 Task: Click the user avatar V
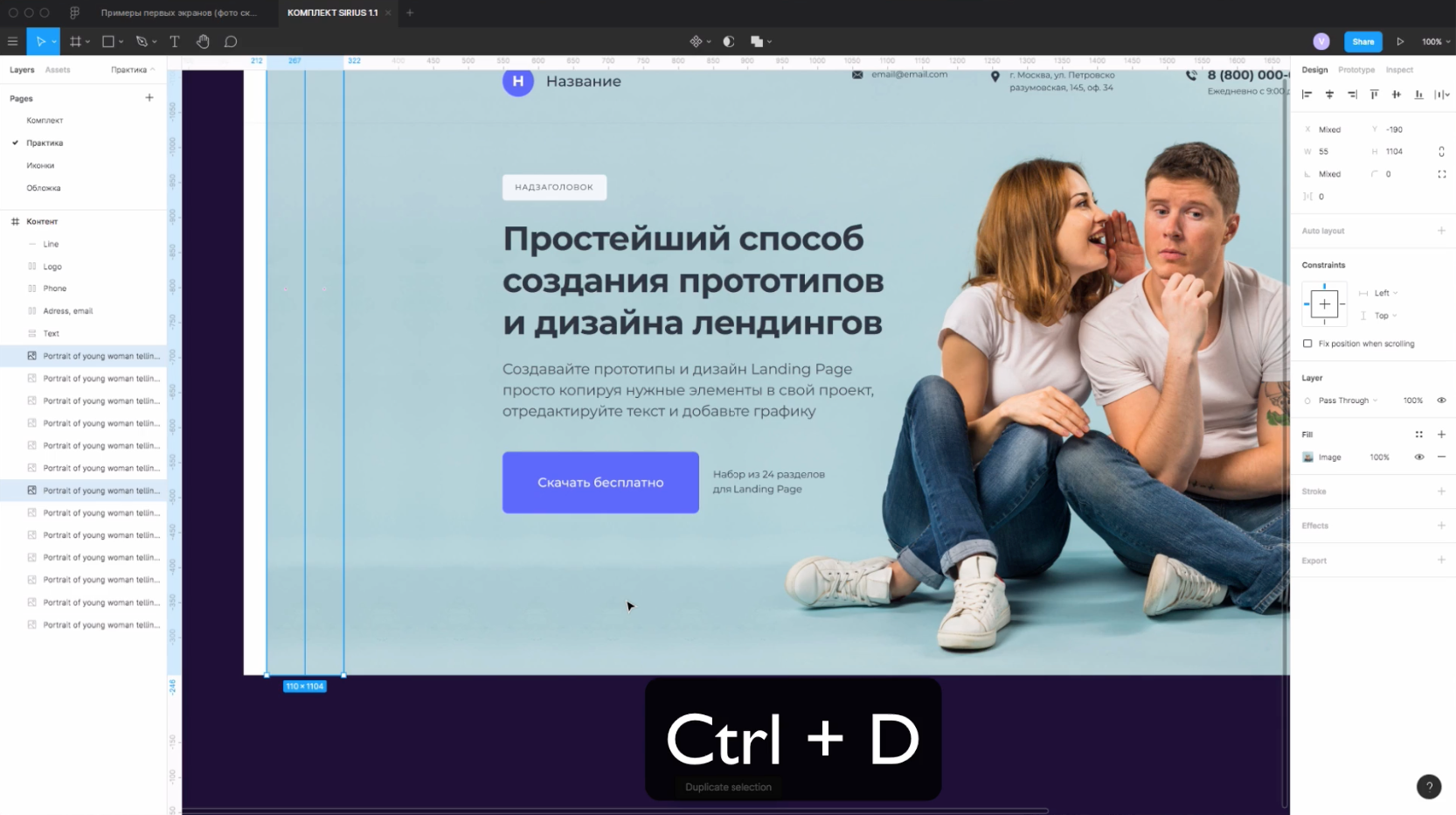(1321, 41)
